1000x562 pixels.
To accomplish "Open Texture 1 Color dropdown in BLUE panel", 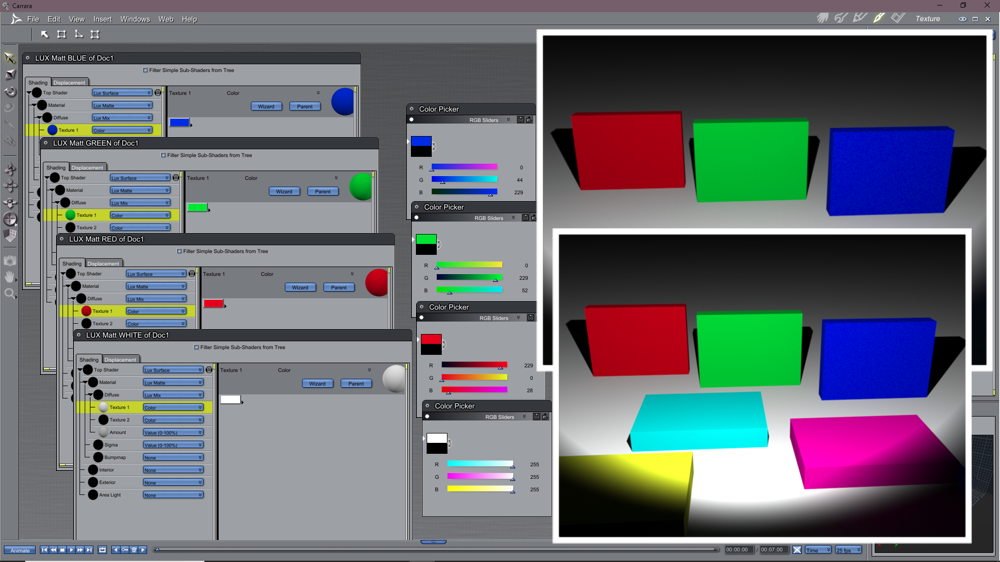I will [x=122, y=130].
